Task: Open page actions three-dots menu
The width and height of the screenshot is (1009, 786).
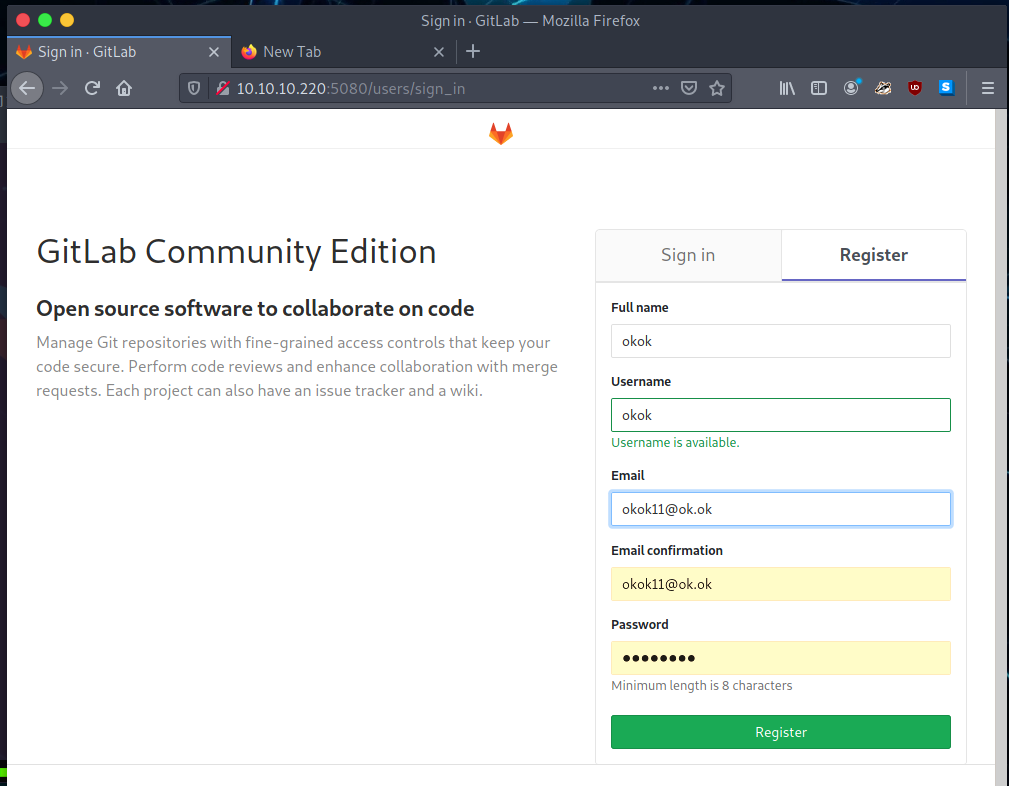Action: pyautogui.click(x=661, y=88)
